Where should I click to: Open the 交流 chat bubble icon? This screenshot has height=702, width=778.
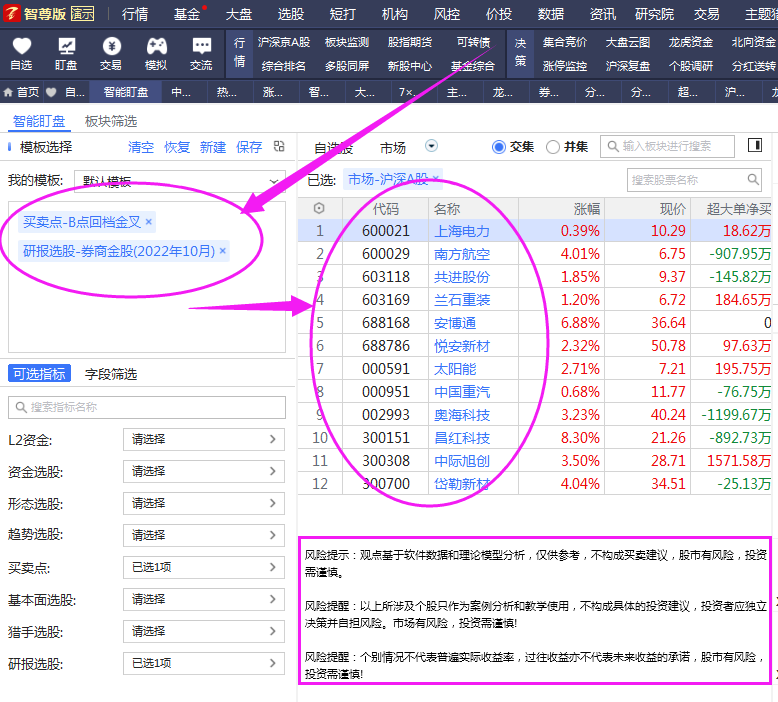[x=201, y=46]
